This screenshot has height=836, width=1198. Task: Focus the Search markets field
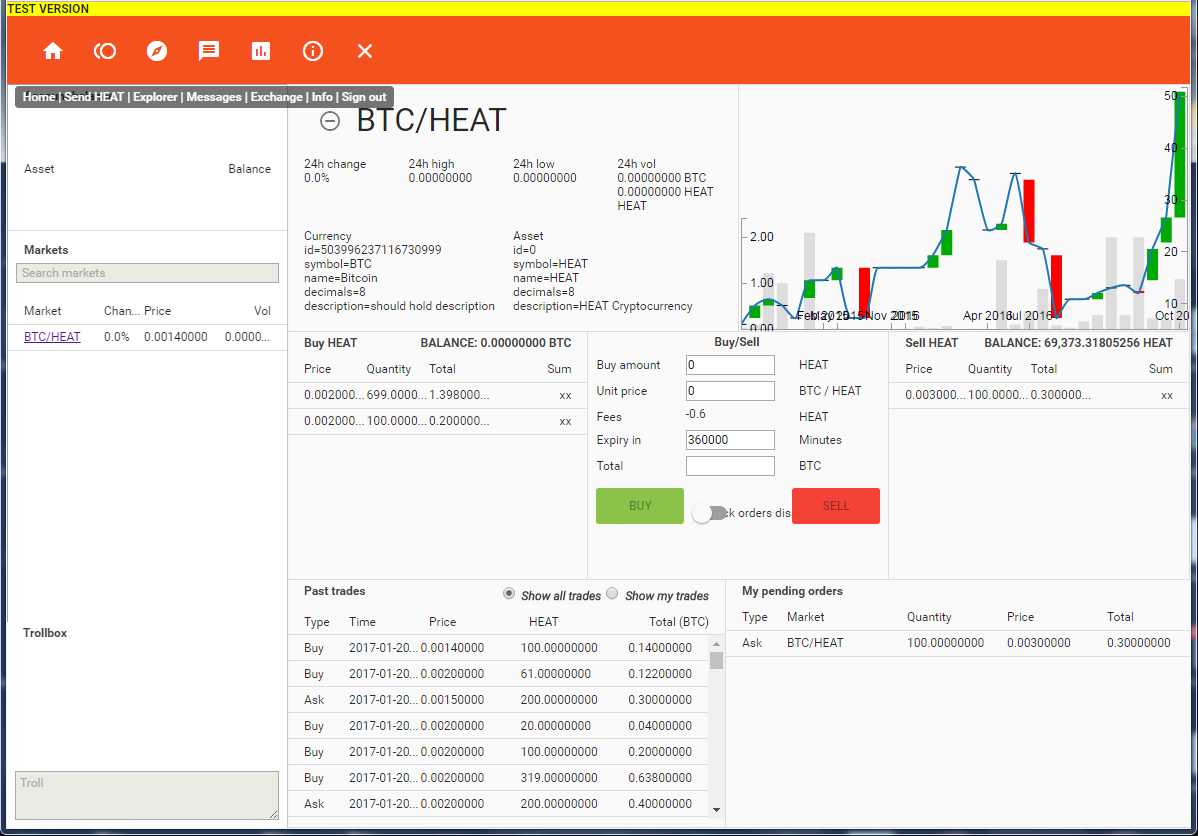tap(147, 273)
